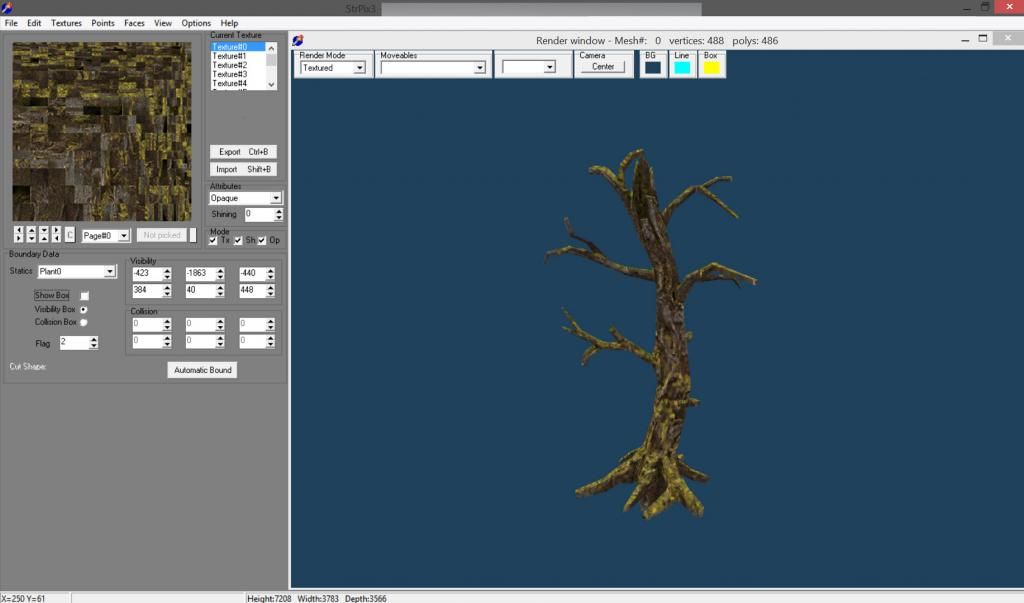This screenshot has height=603, width=1024.
Task: Select the Collision Box radio button
Action: tap(84, 322)
